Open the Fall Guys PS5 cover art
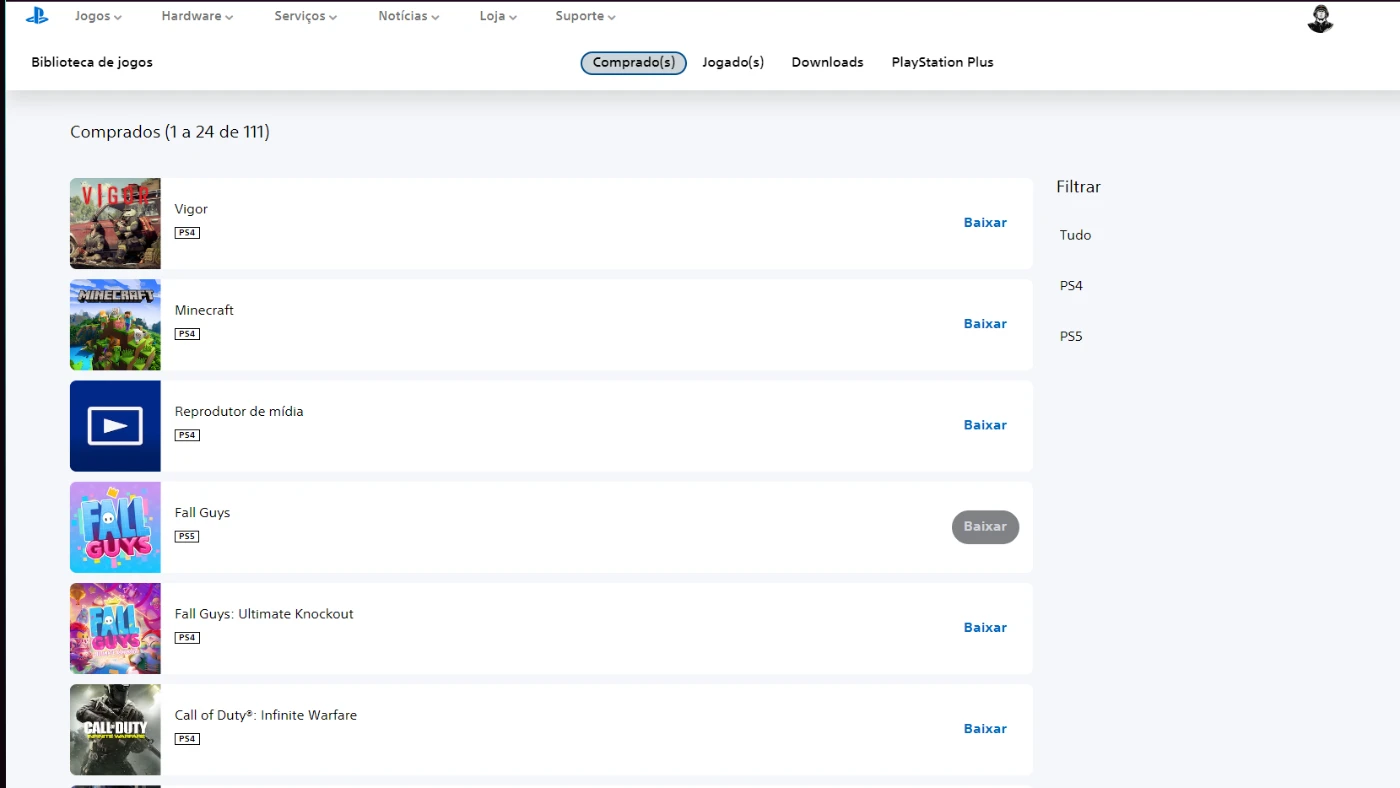This screenshot has width=1400, height=788. coord(115,527)
